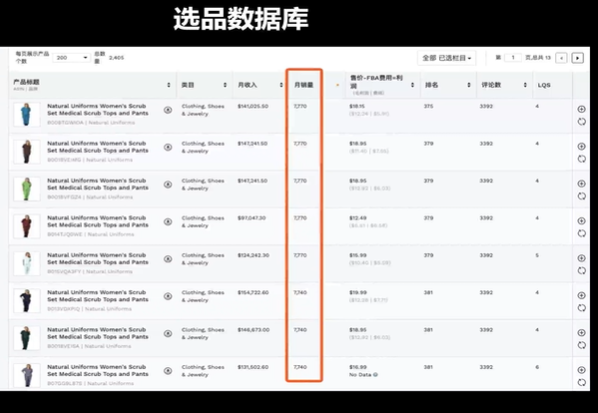Open product title in the $97,047.30 row
Screen dimensions: 598x413
click(98, 221)
